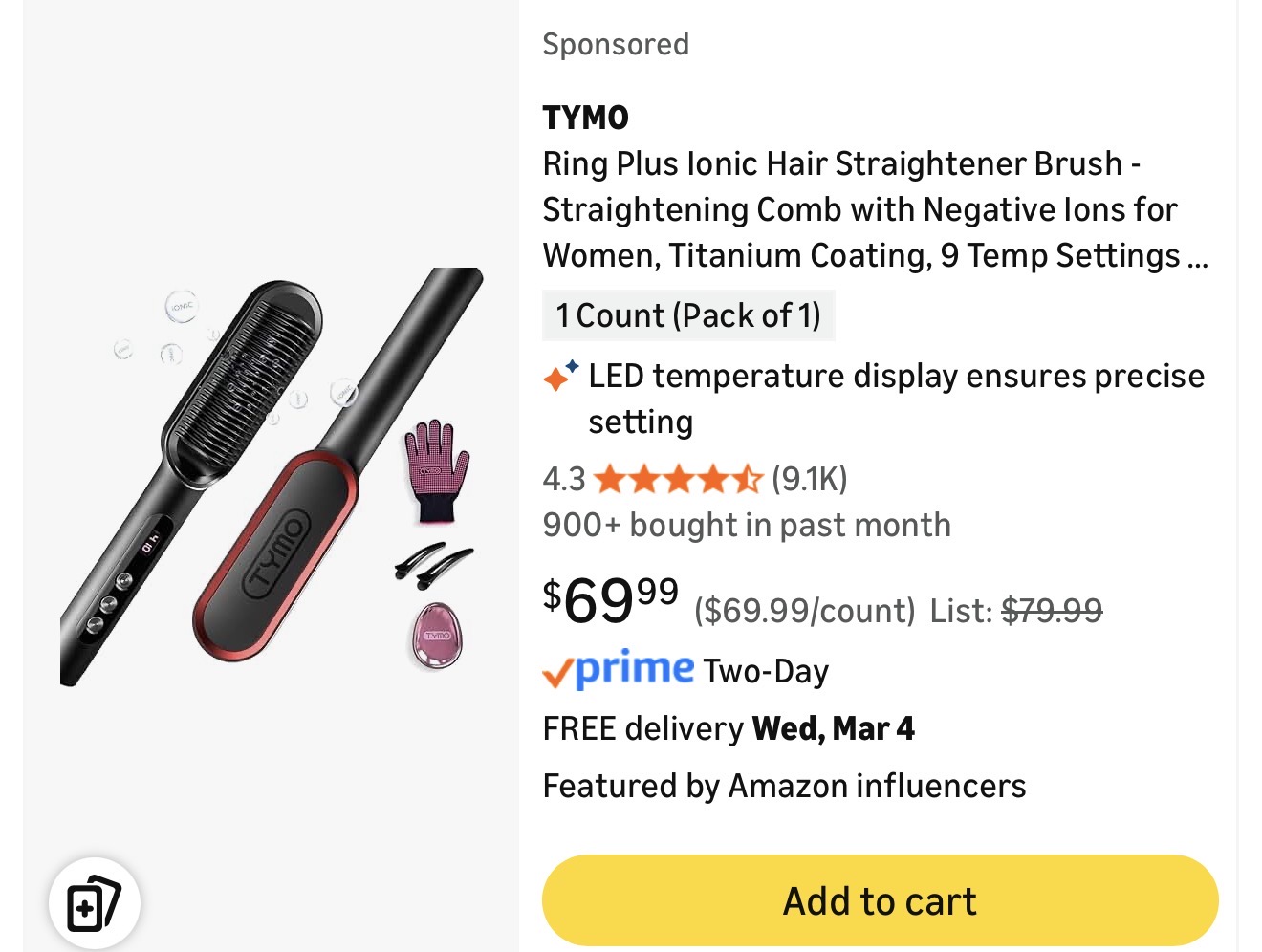Screen dimensions: 1262x952
Task: Click the orange star rating icons
Action: click(x=677, y=479)
